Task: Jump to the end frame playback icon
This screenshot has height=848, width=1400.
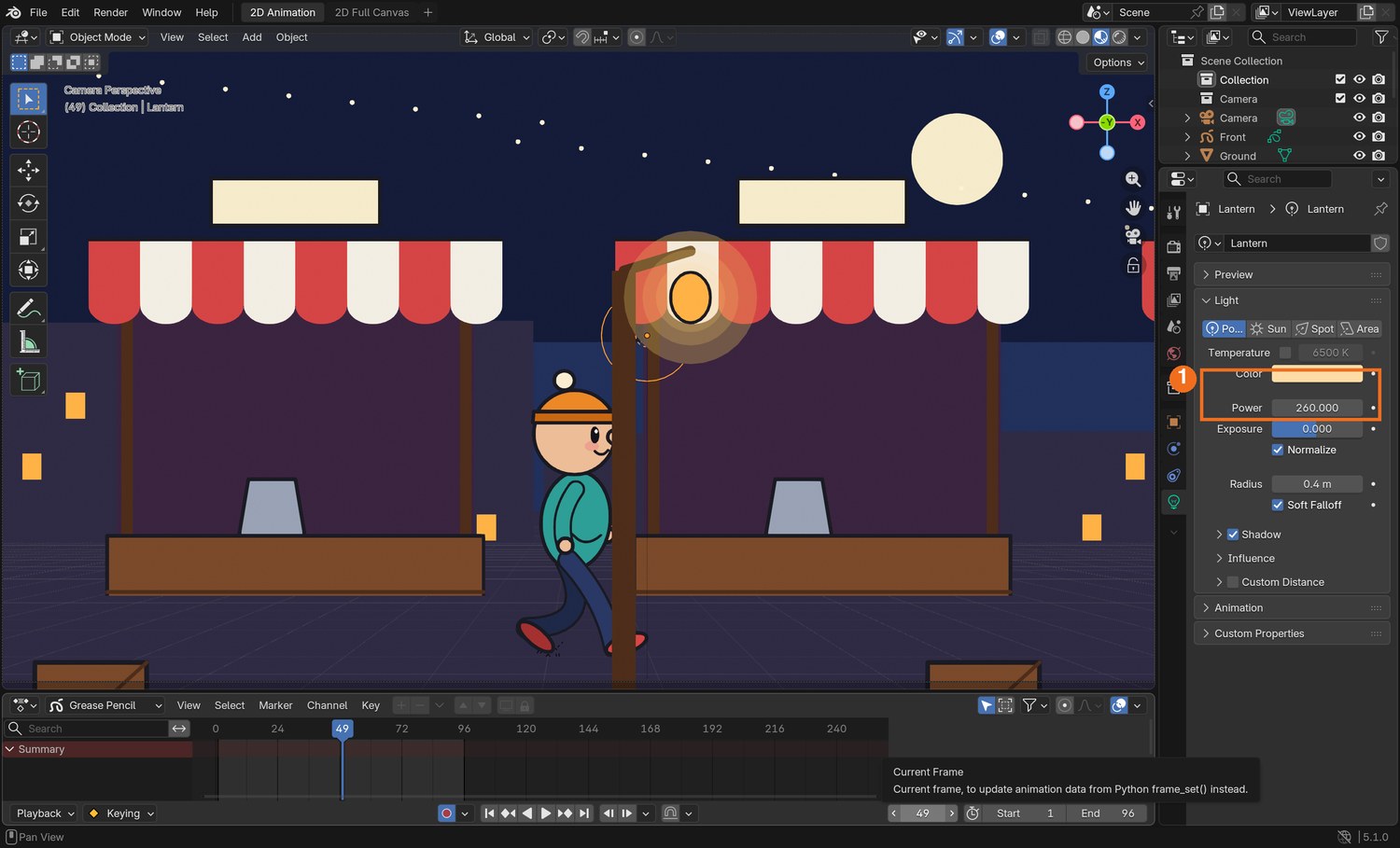Action: (x=584, y=813)
